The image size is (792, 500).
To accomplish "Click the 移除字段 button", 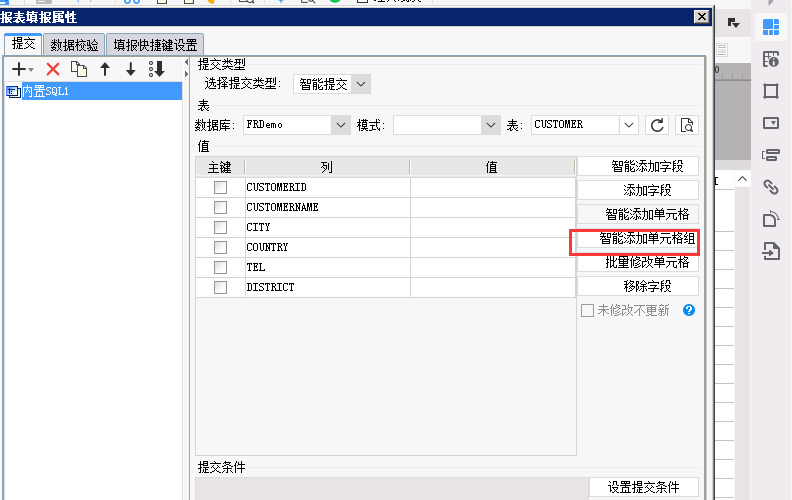I will coord(638,286).
